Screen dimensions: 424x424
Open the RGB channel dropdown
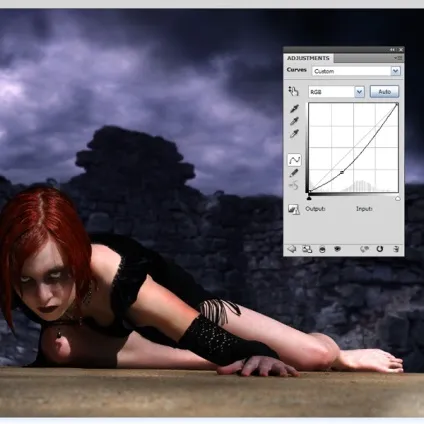(336, 92)
